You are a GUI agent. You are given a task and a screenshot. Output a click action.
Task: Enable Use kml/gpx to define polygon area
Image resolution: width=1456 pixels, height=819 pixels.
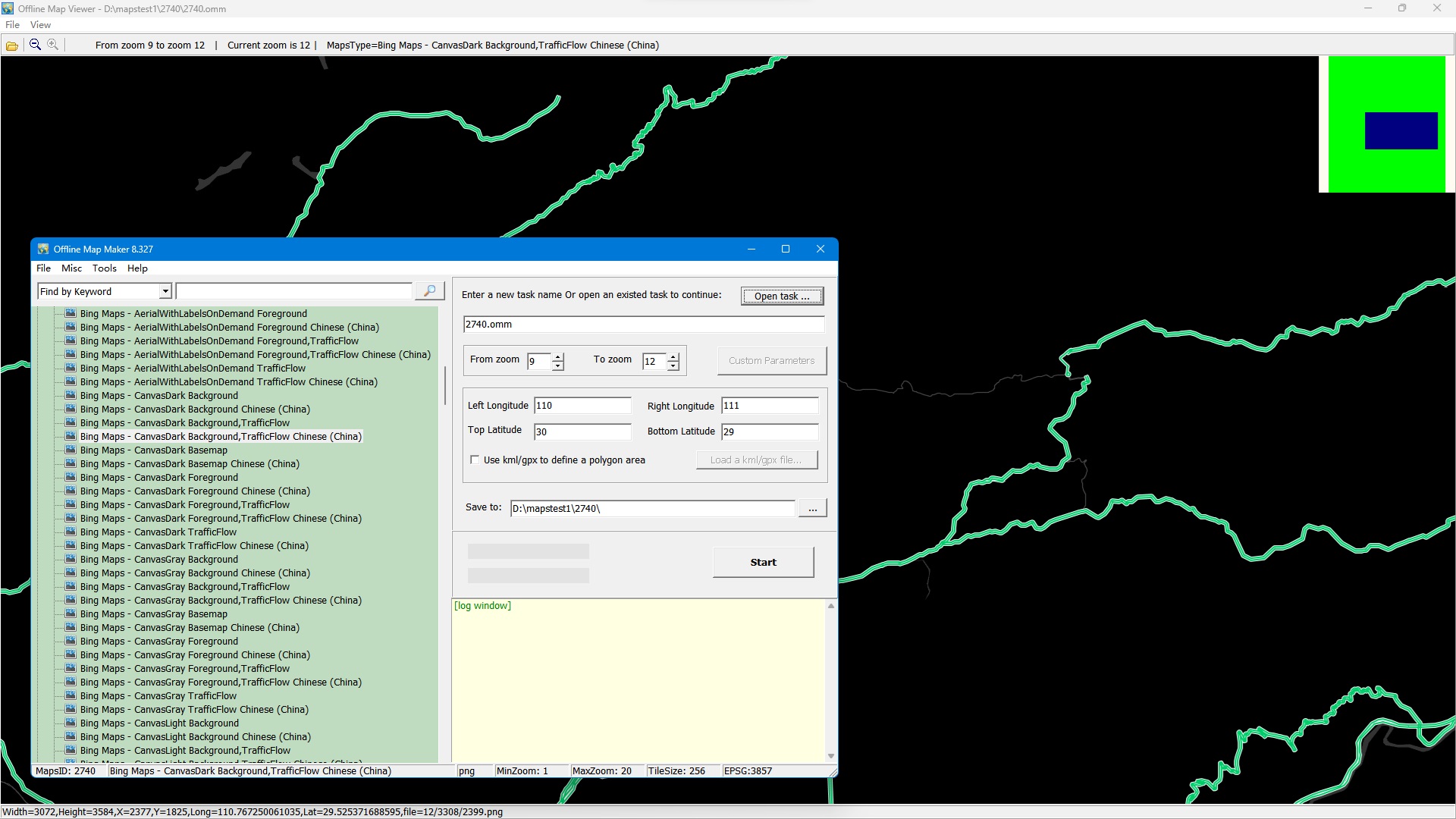click(x=475, y=460)
